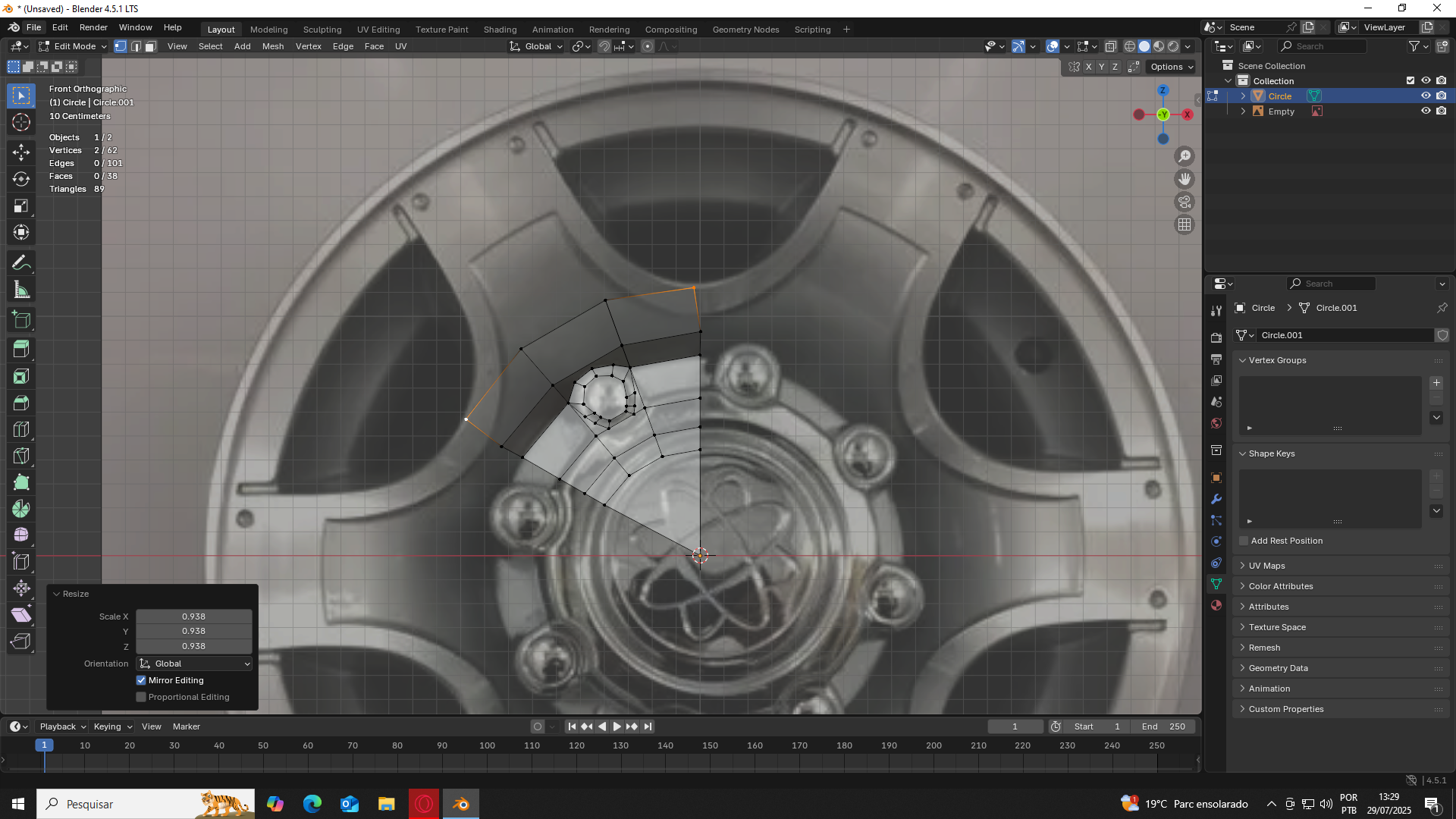The height and width of the screenshot is (819, 1456).
Task: Enable Proportional Editing checkbox in Resize panel
Action: pyautogui.click(x=141, y=697)
